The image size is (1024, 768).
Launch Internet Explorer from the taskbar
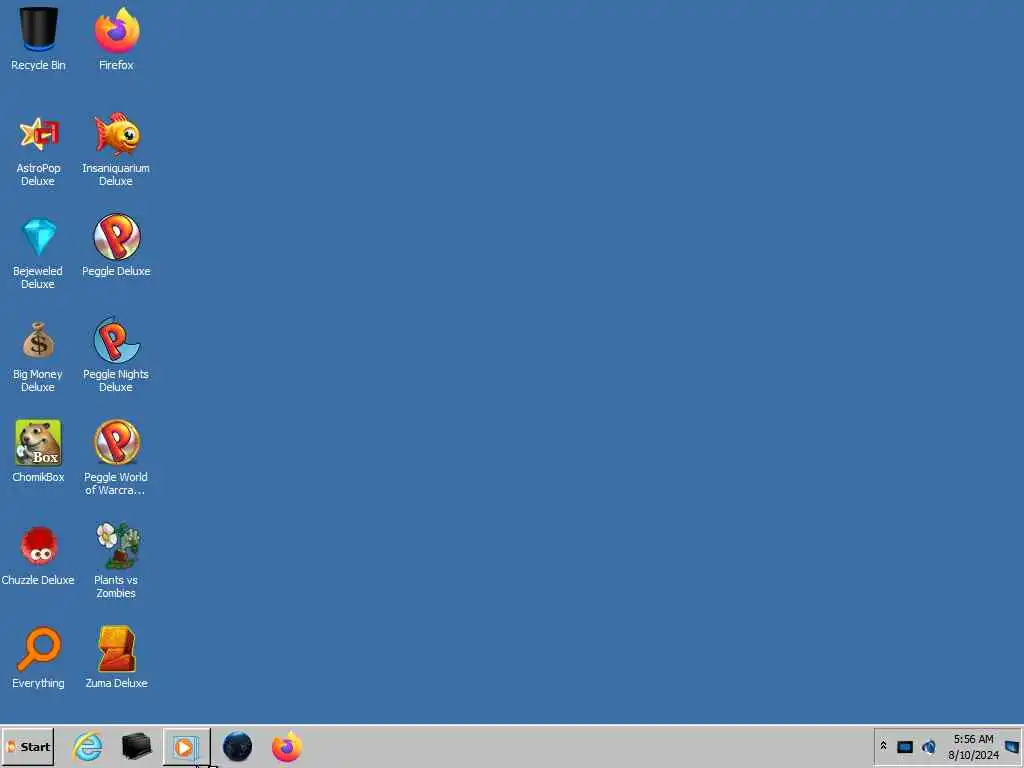coord(88,746)
